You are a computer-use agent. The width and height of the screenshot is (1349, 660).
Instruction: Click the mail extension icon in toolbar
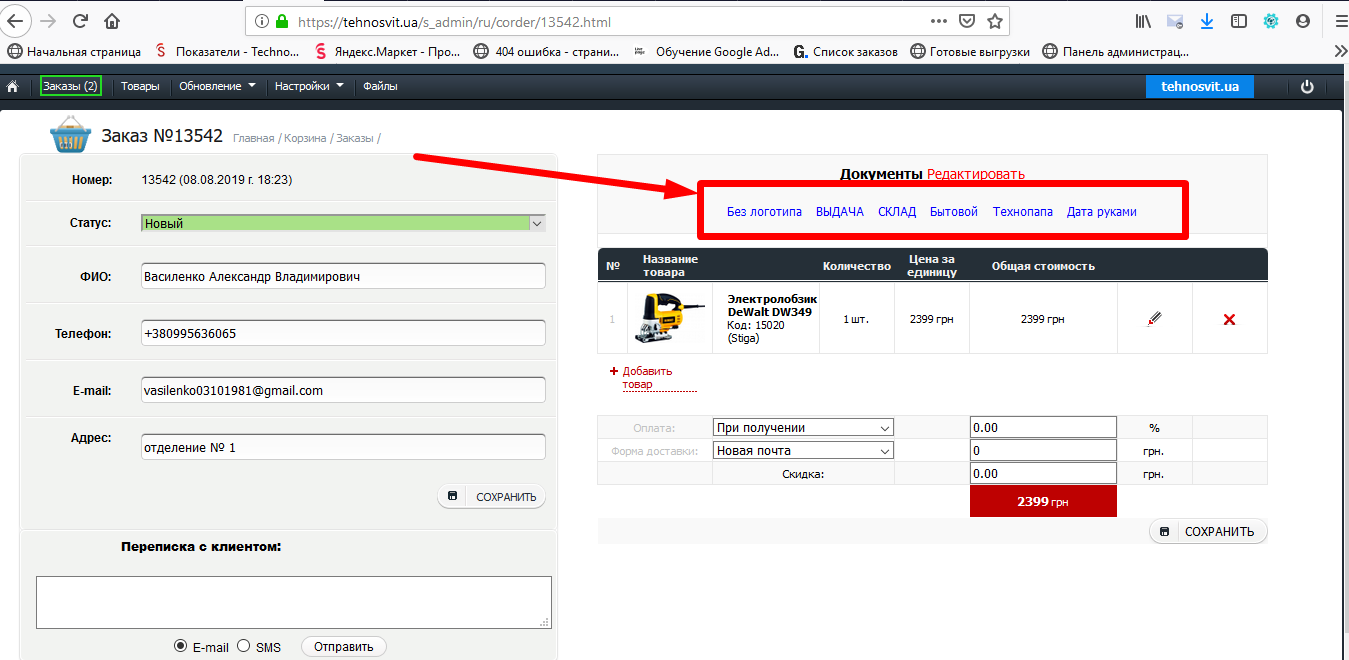tap(1175, 21)
